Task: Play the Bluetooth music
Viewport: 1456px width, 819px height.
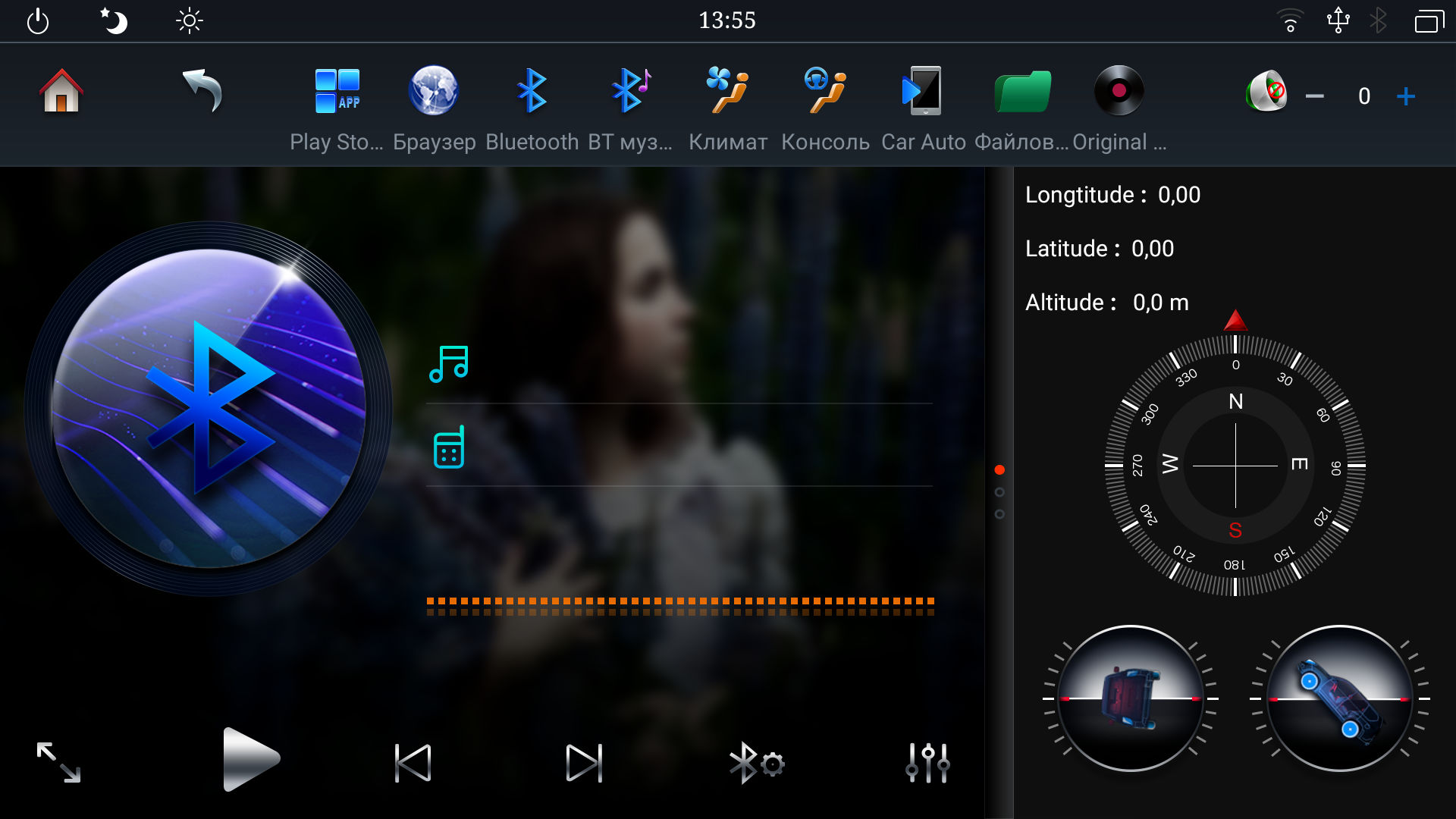Action: [x=251, y=759]
